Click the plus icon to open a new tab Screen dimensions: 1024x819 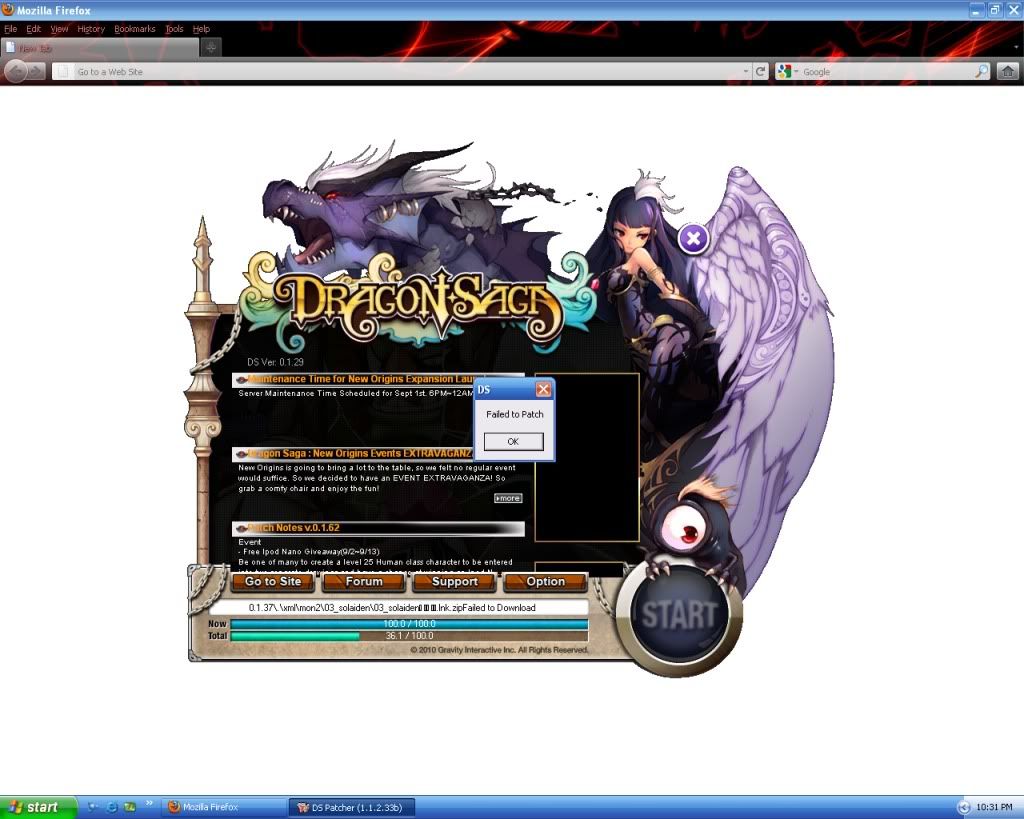click(x=211, y=48)
